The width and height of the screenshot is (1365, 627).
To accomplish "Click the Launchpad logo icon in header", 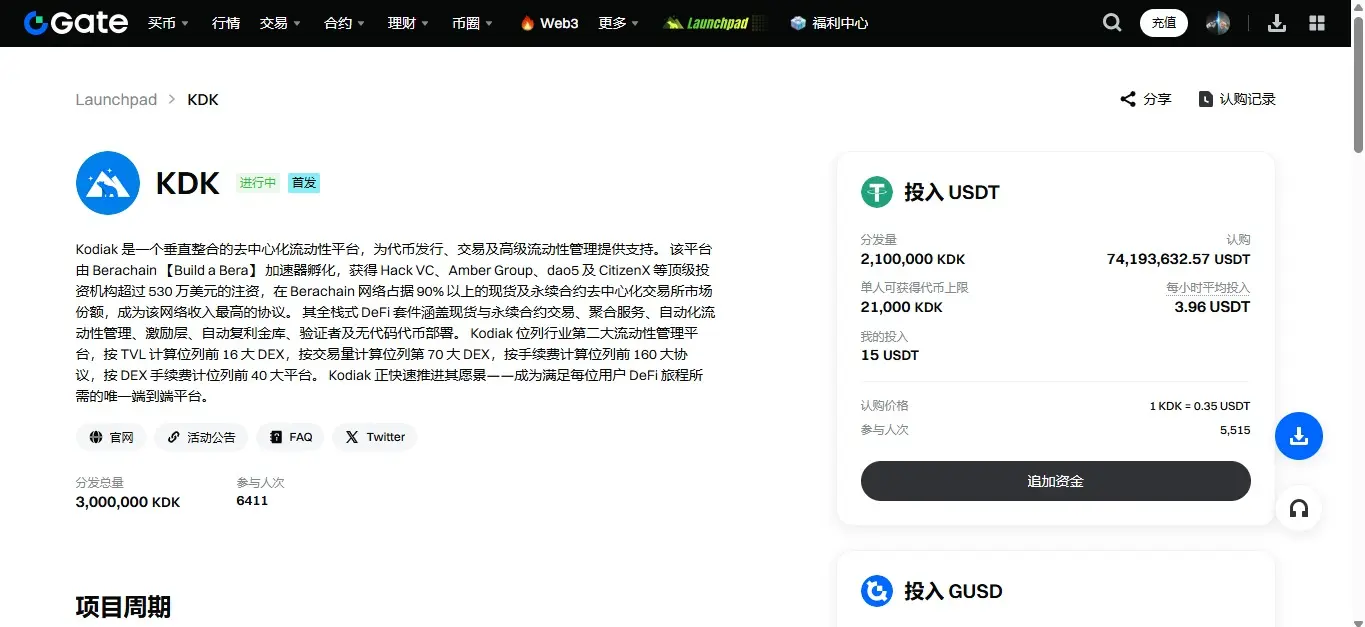I will coord(674,22).
